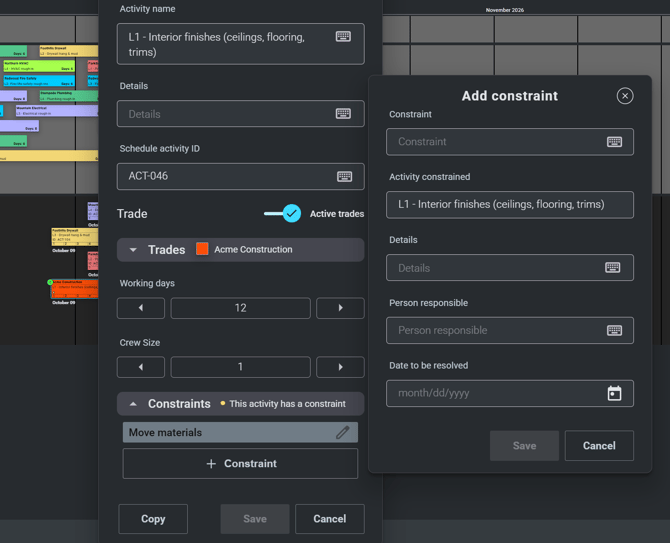The width and height of the screenshot is (670, 543).
Task: Click keyboard icon in activity Details field
Action: (x=343, y=114)
